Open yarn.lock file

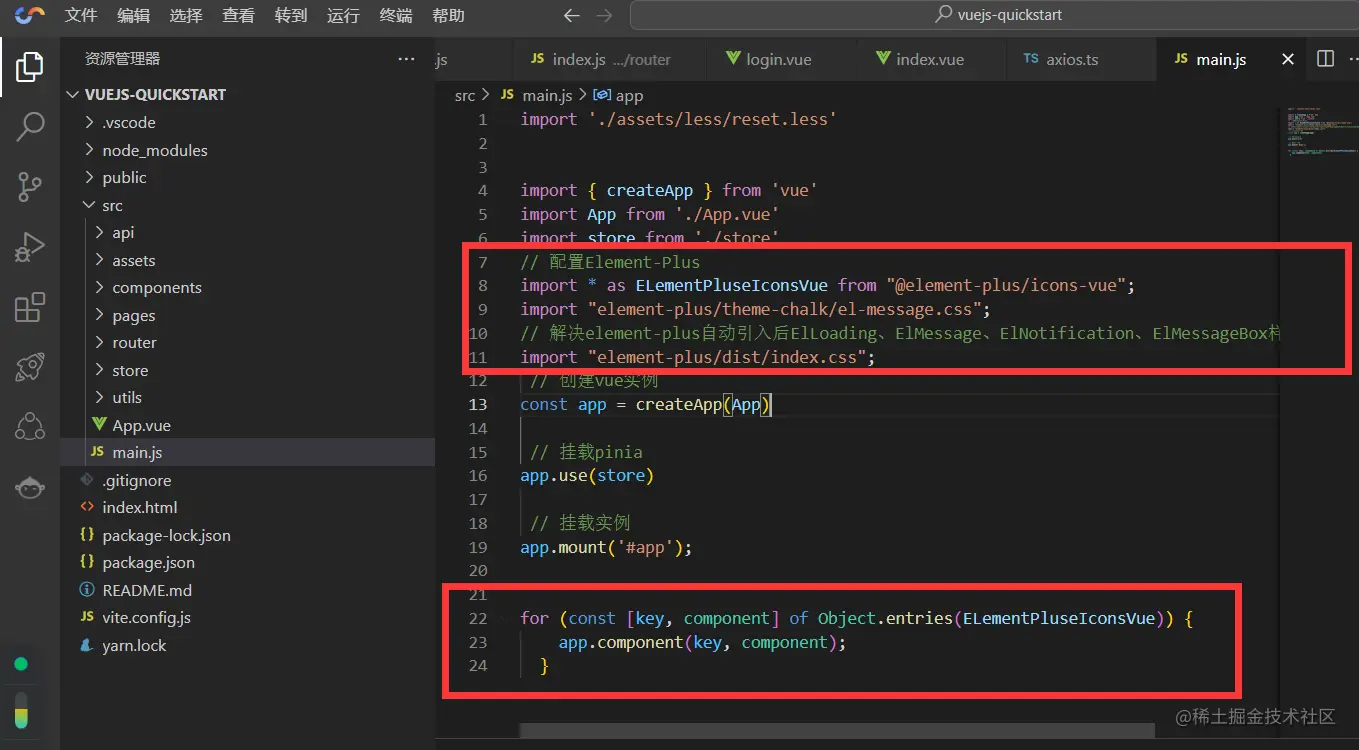coord(247,645)
